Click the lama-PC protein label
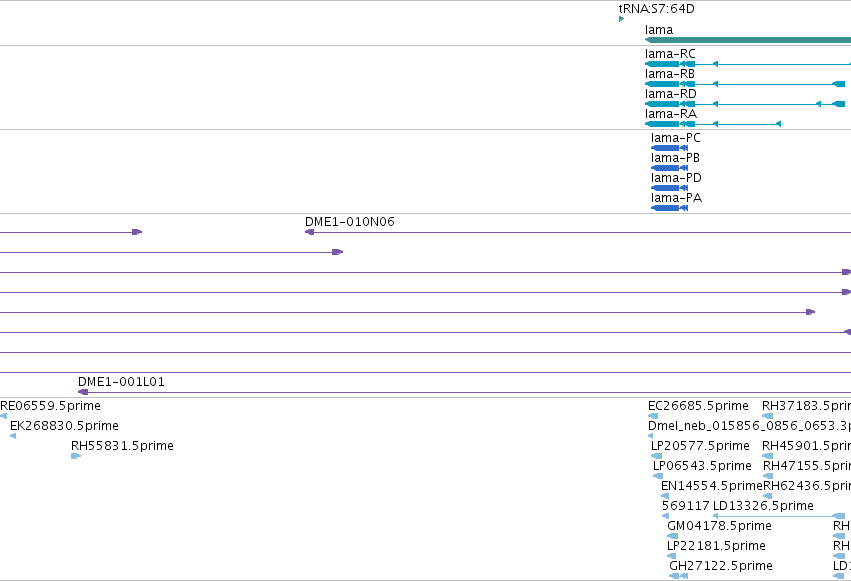851x581 pixels. tap(676, 138)
